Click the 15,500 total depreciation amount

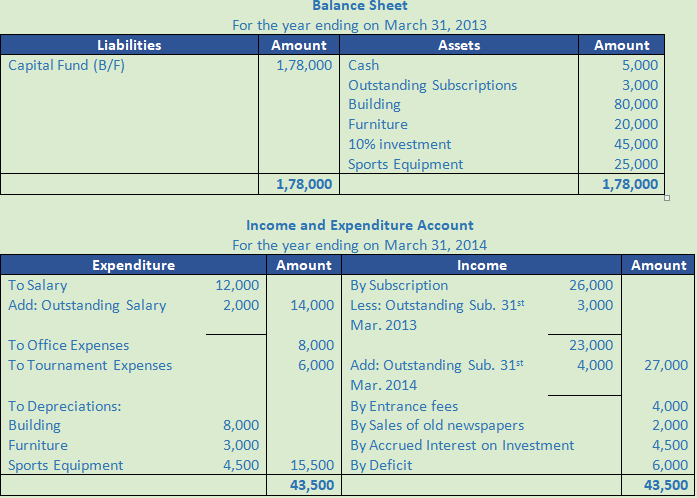[x=312, y=465]
